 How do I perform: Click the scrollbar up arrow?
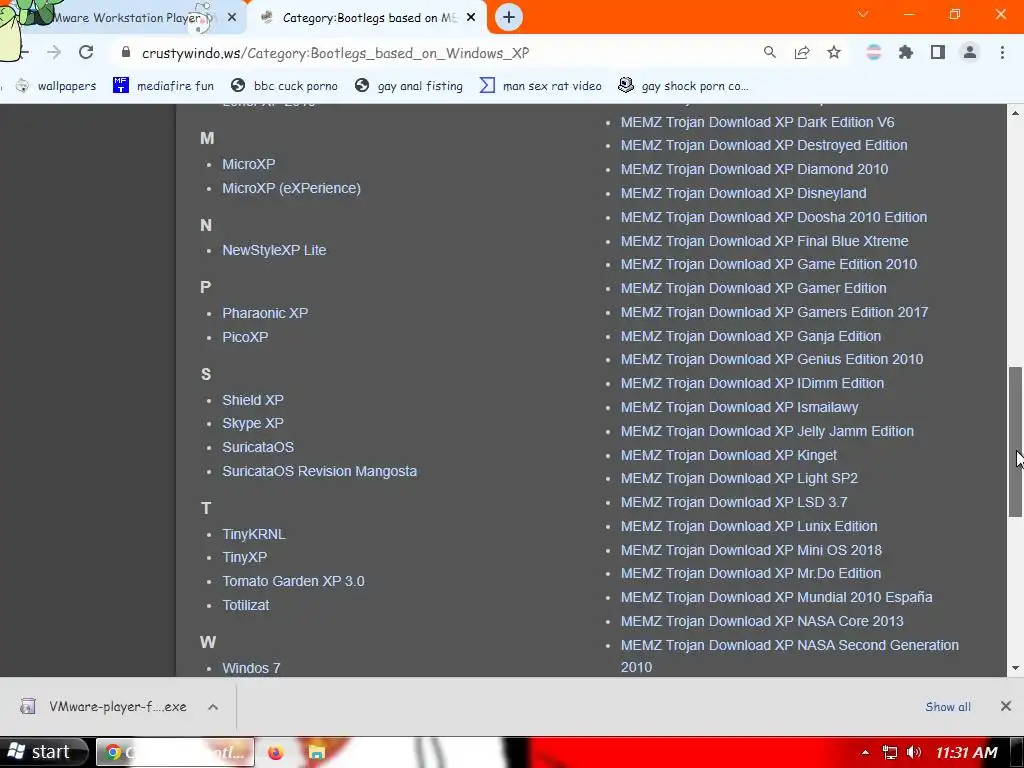[x=1016, y=114]
